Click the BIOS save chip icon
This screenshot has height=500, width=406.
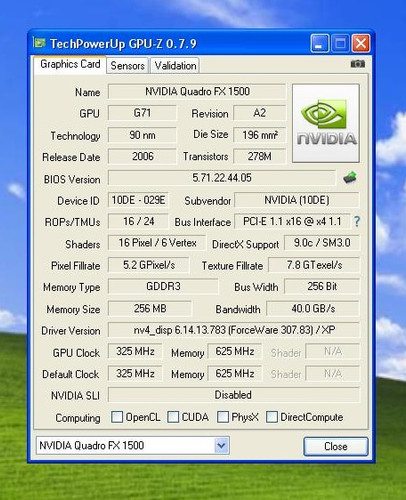pos(350,177)
